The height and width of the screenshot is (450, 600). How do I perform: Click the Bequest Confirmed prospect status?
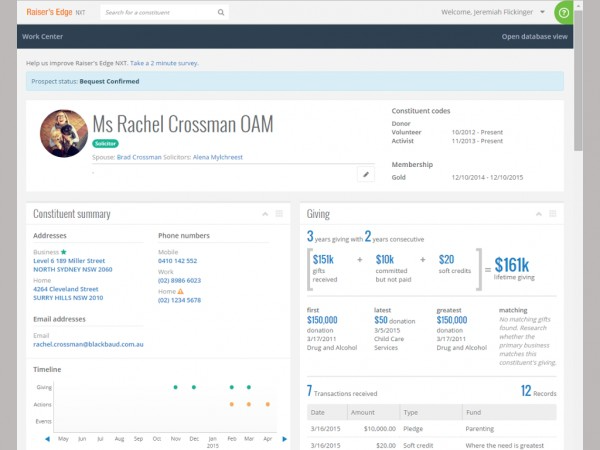(x=109, y=82)
